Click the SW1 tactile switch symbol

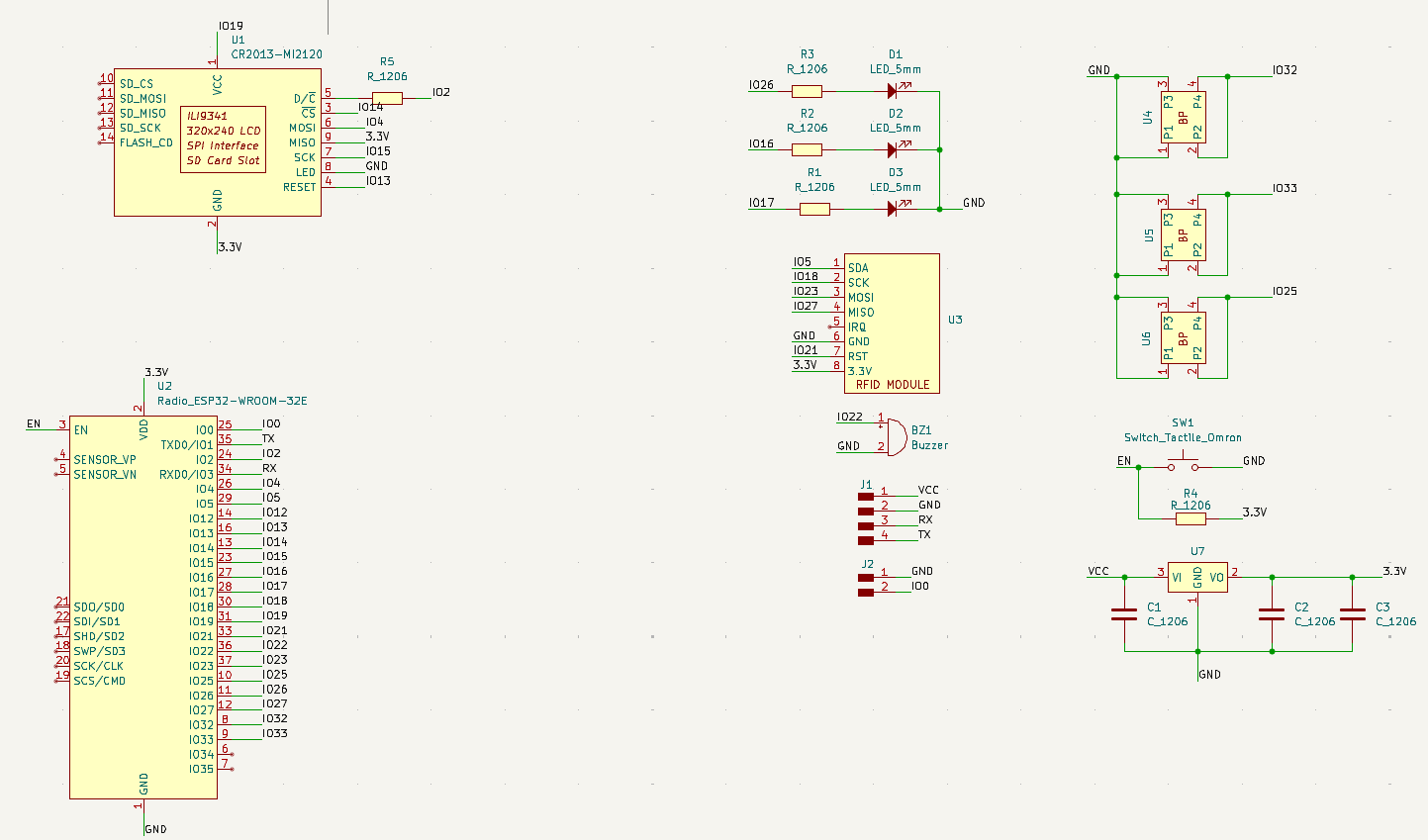(1183, 463)
